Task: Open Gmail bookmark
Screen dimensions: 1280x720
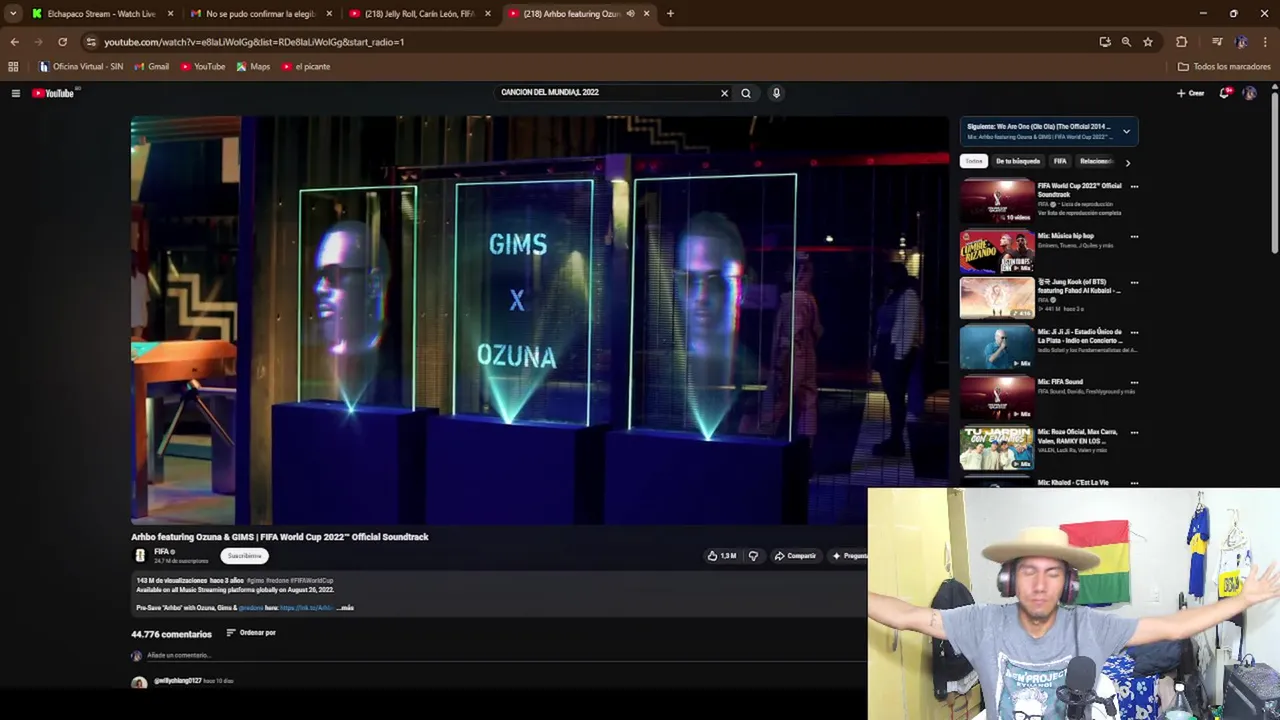Action: [152, 67]
